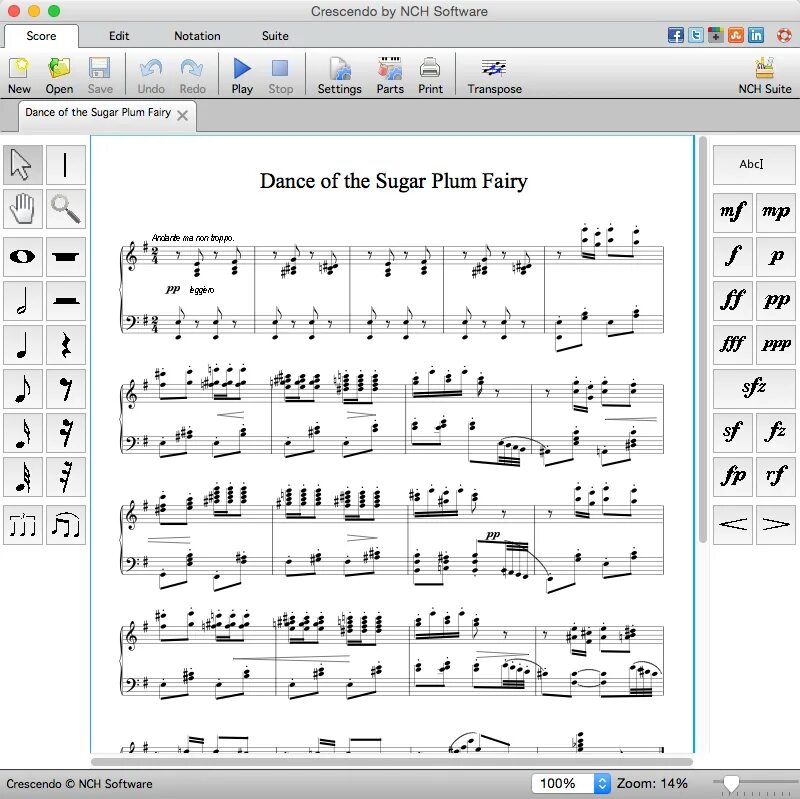
Task: Select the whole note tool
Action: coord(23,257)
